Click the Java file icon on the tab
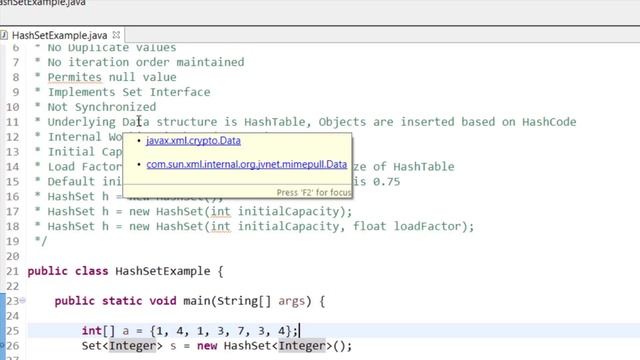640x360 pixels. pos(4,35)
